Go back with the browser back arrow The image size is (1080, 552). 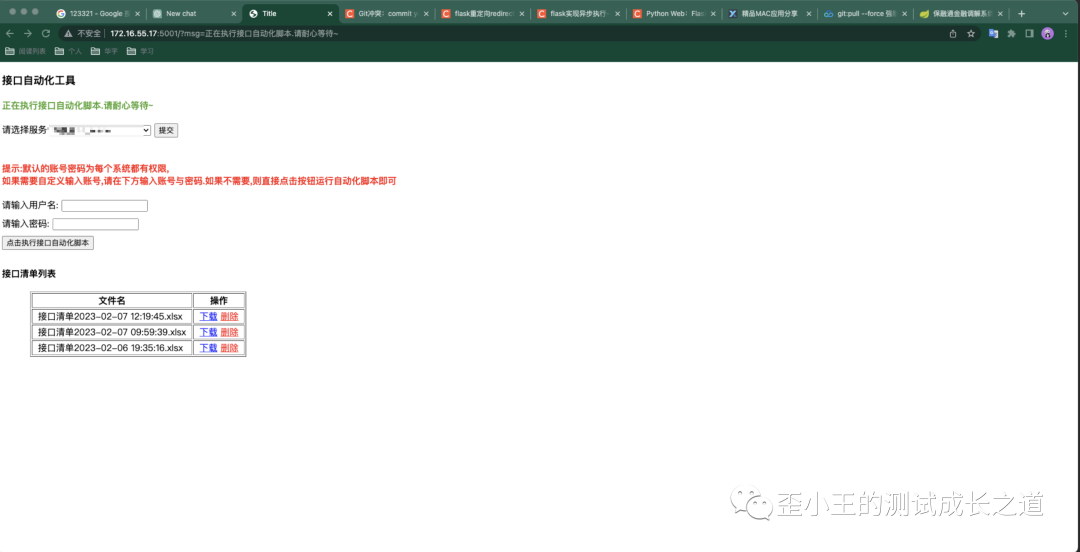[10, 33]
